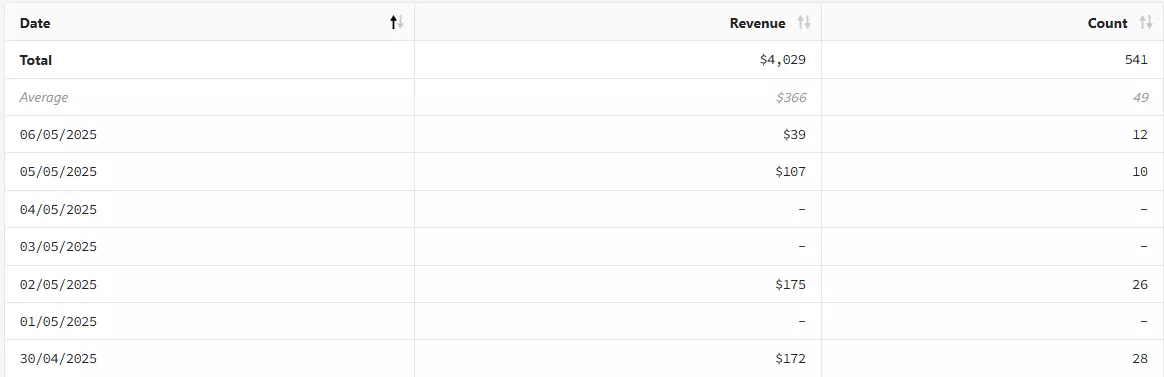Click the Count column header label
Screen dimensions: 1164x377
pyautogui.click(x=1108, y=23)
